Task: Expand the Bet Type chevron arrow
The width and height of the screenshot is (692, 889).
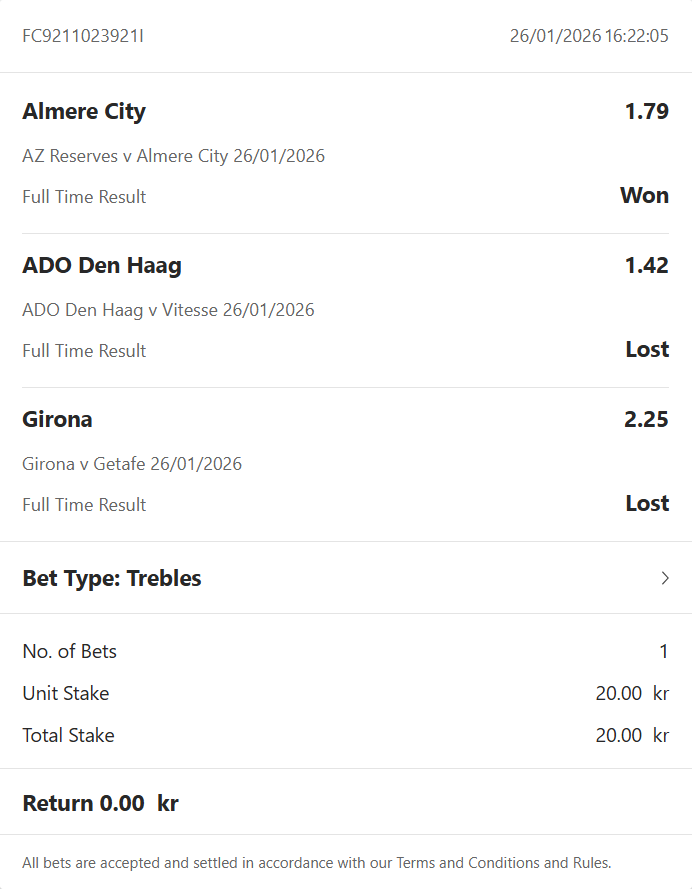Action: [x=665, y=578]
